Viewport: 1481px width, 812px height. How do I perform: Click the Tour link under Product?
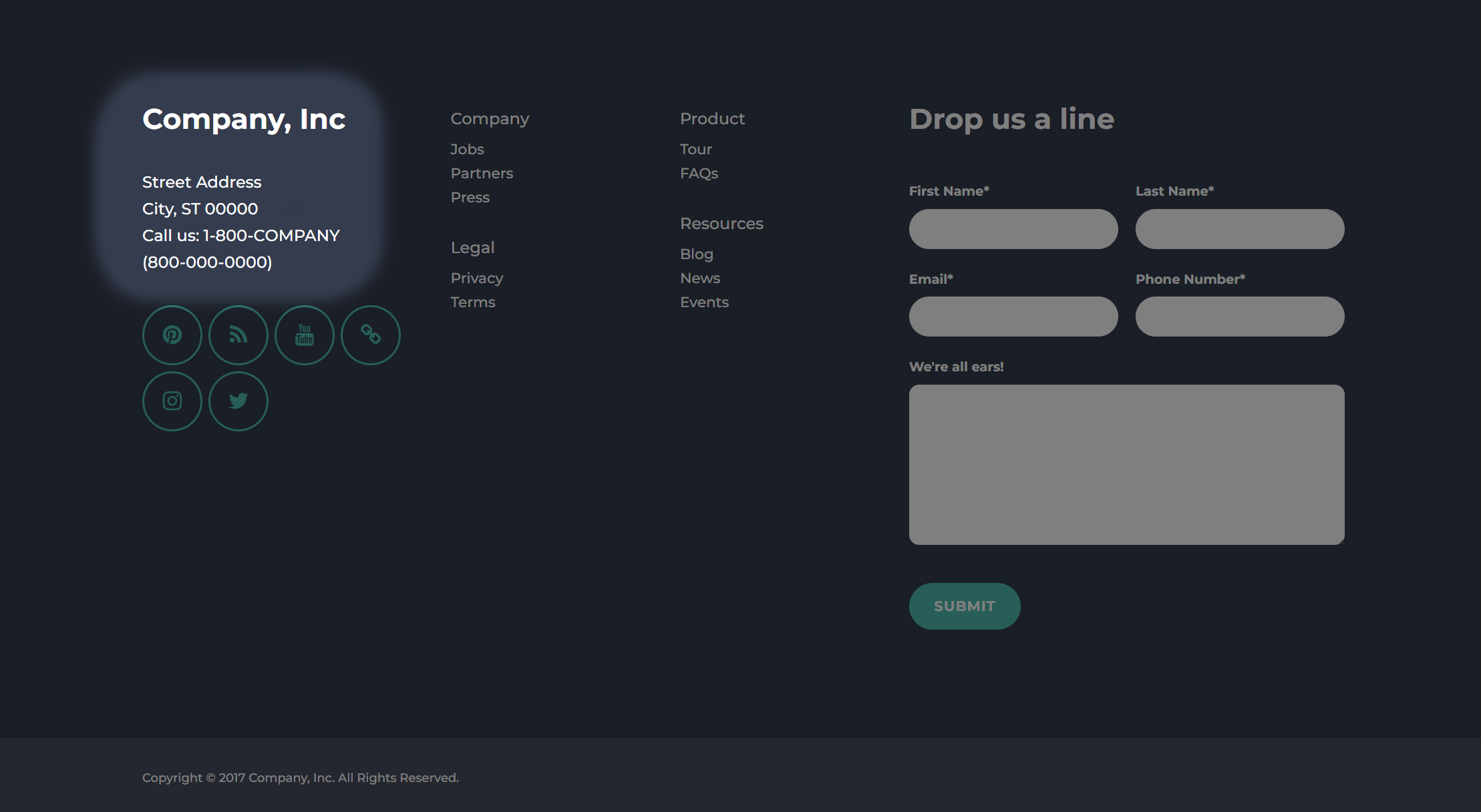[x=695, y=150]
